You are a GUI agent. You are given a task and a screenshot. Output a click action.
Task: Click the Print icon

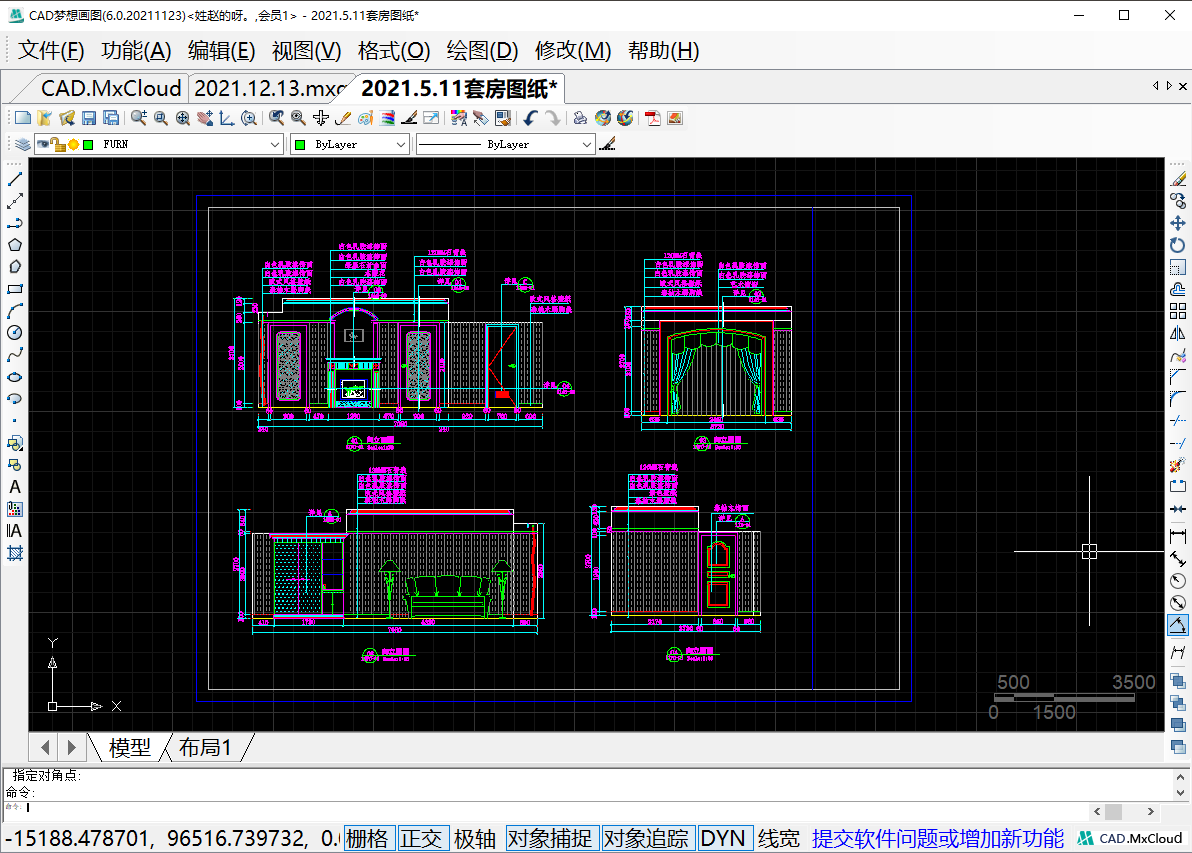[581, 118]
